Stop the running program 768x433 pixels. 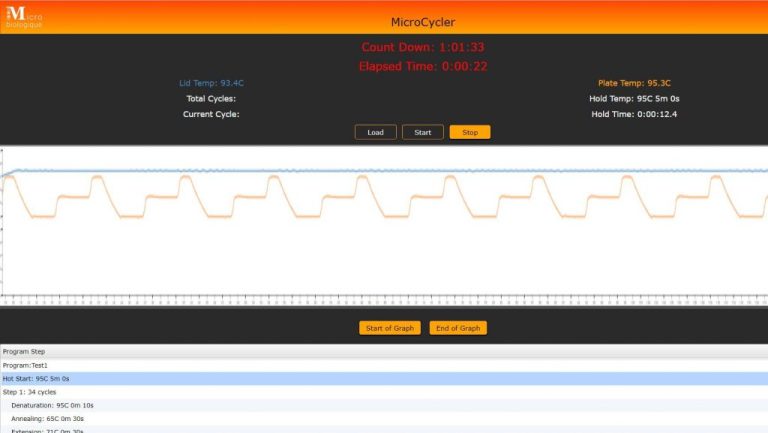click(x=470, y=132)
